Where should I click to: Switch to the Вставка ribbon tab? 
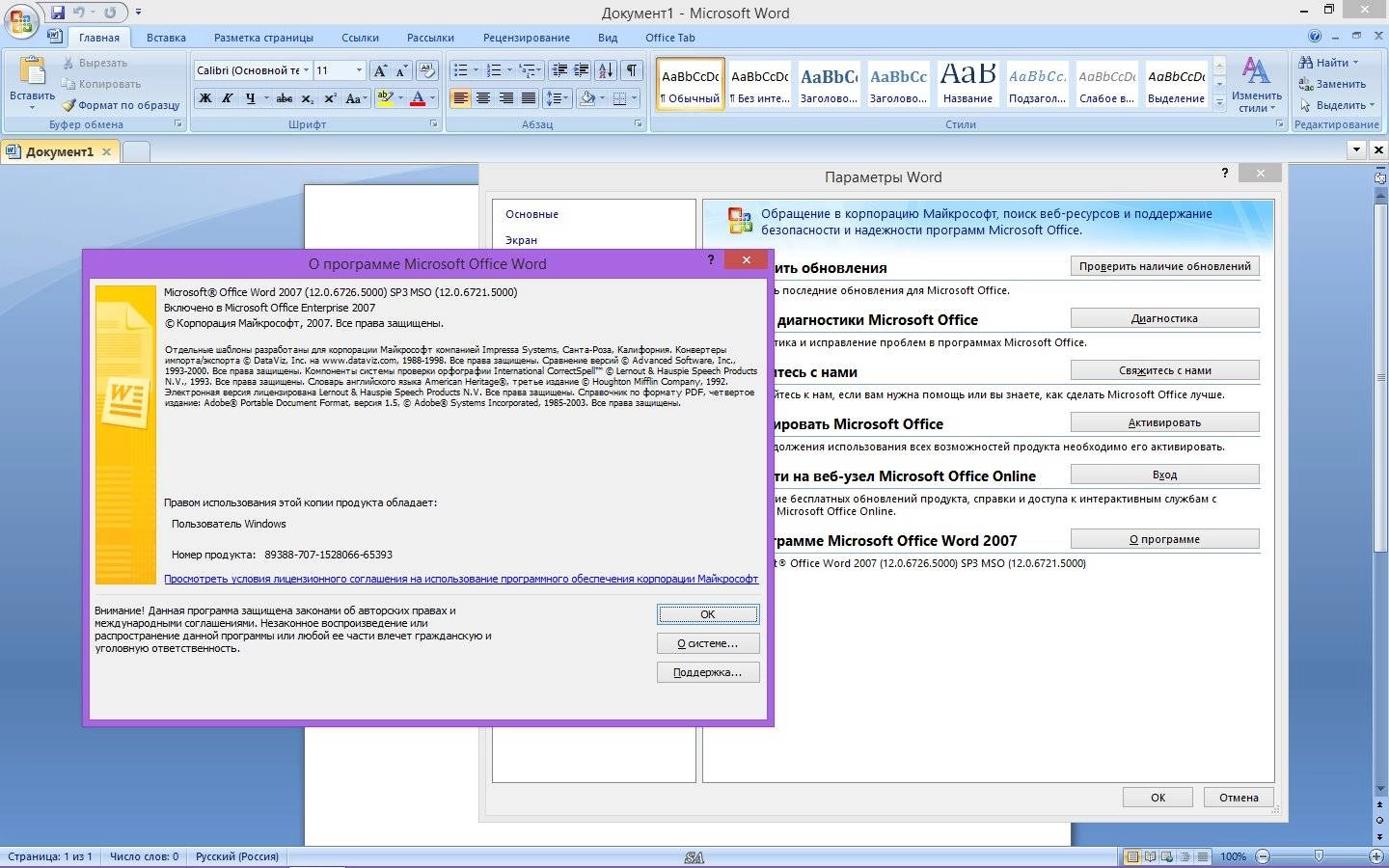166,38
